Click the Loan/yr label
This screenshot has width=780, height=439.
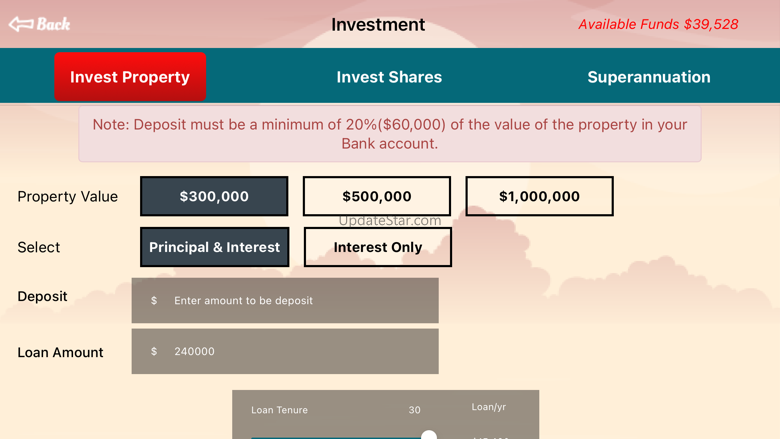(488, 407)
